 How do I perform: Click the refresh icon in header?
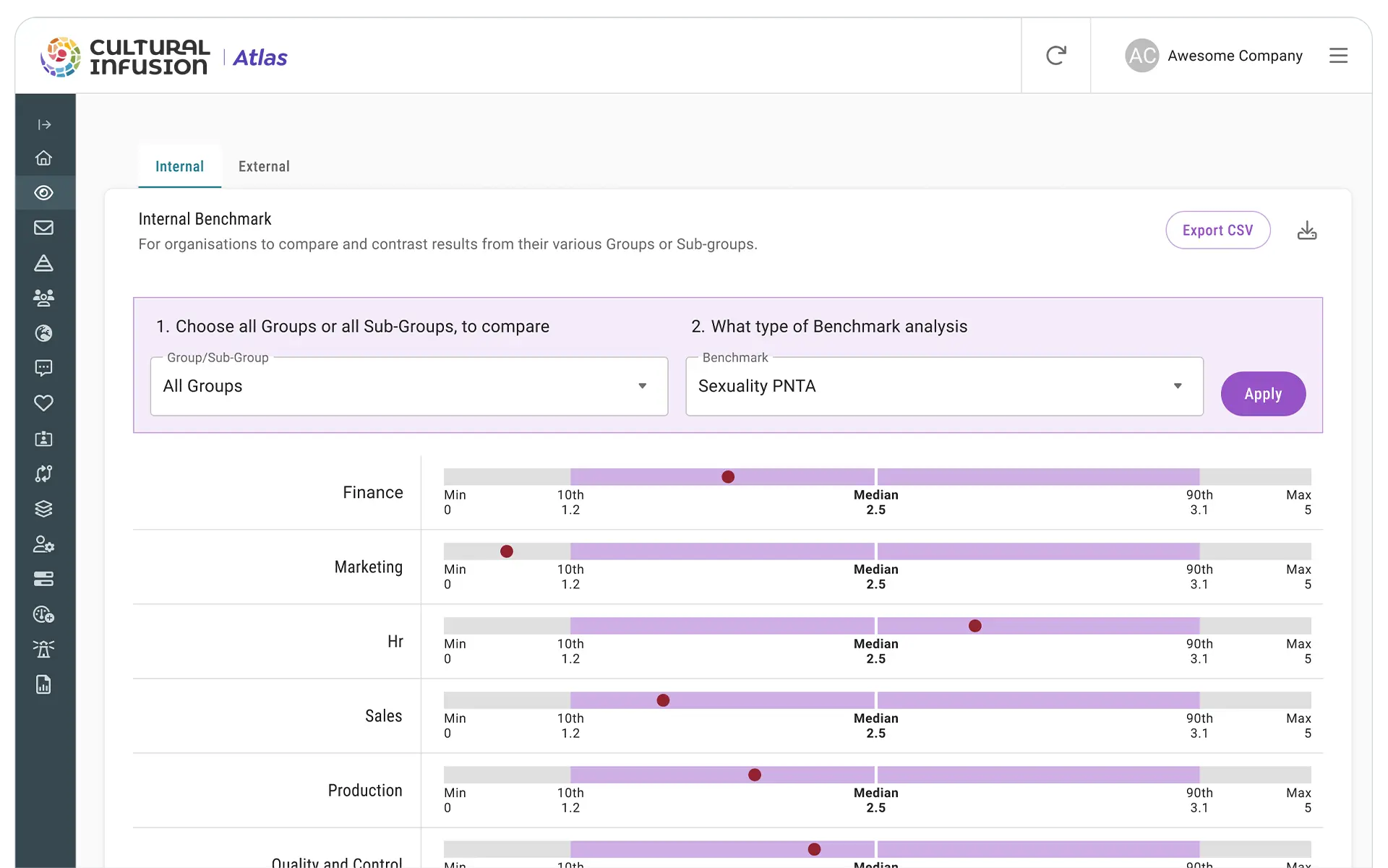pos(1056,56)
